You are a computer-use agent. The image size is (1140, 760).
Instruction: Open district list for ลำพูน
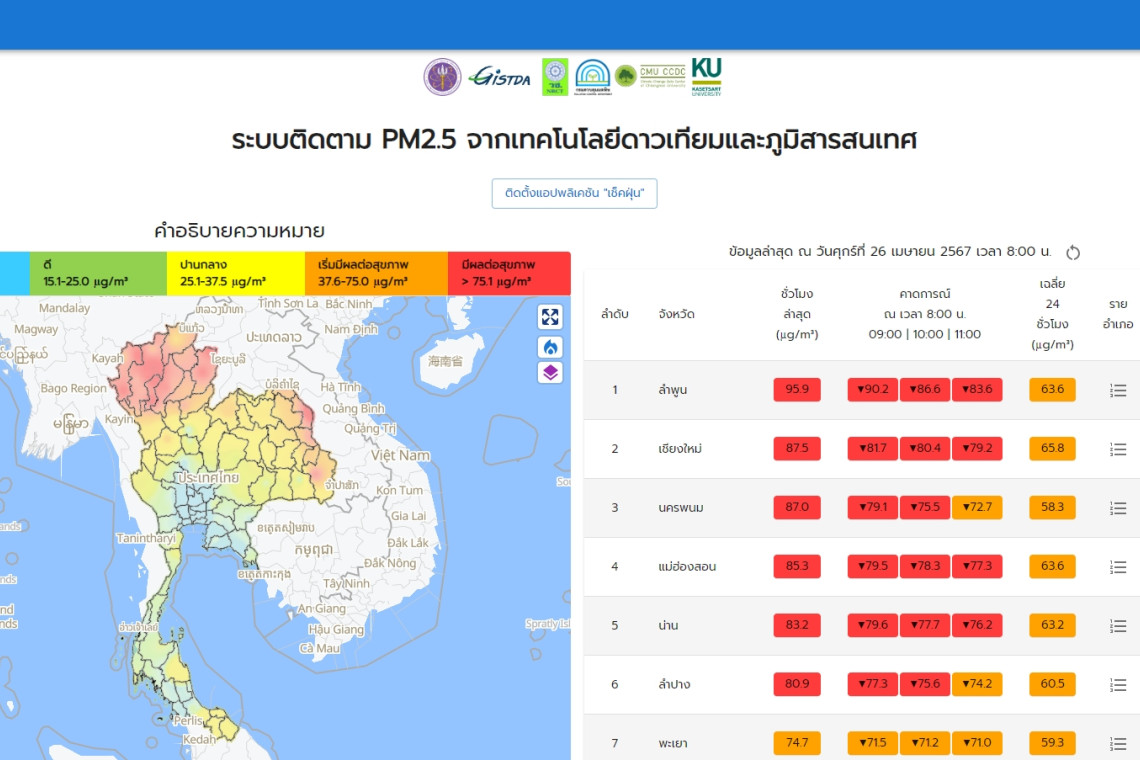(1118, 390)
